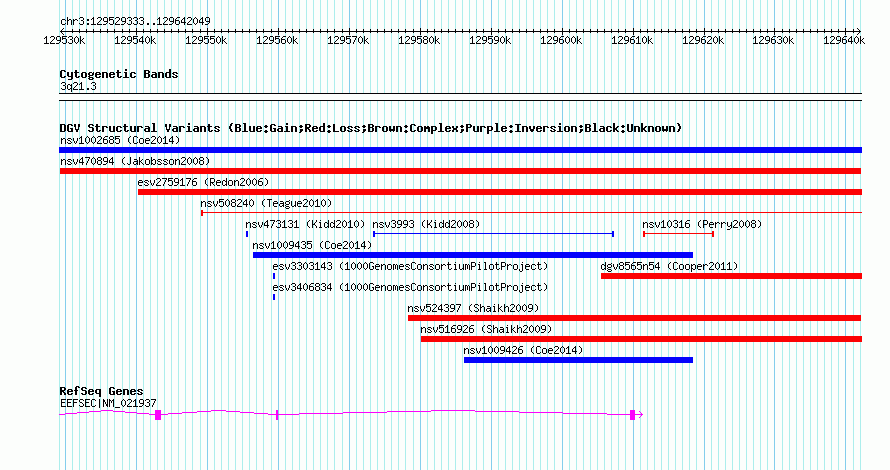
Task: Click the nsv470894 (Jakobsson2008) label
Action: click(135, 161)
